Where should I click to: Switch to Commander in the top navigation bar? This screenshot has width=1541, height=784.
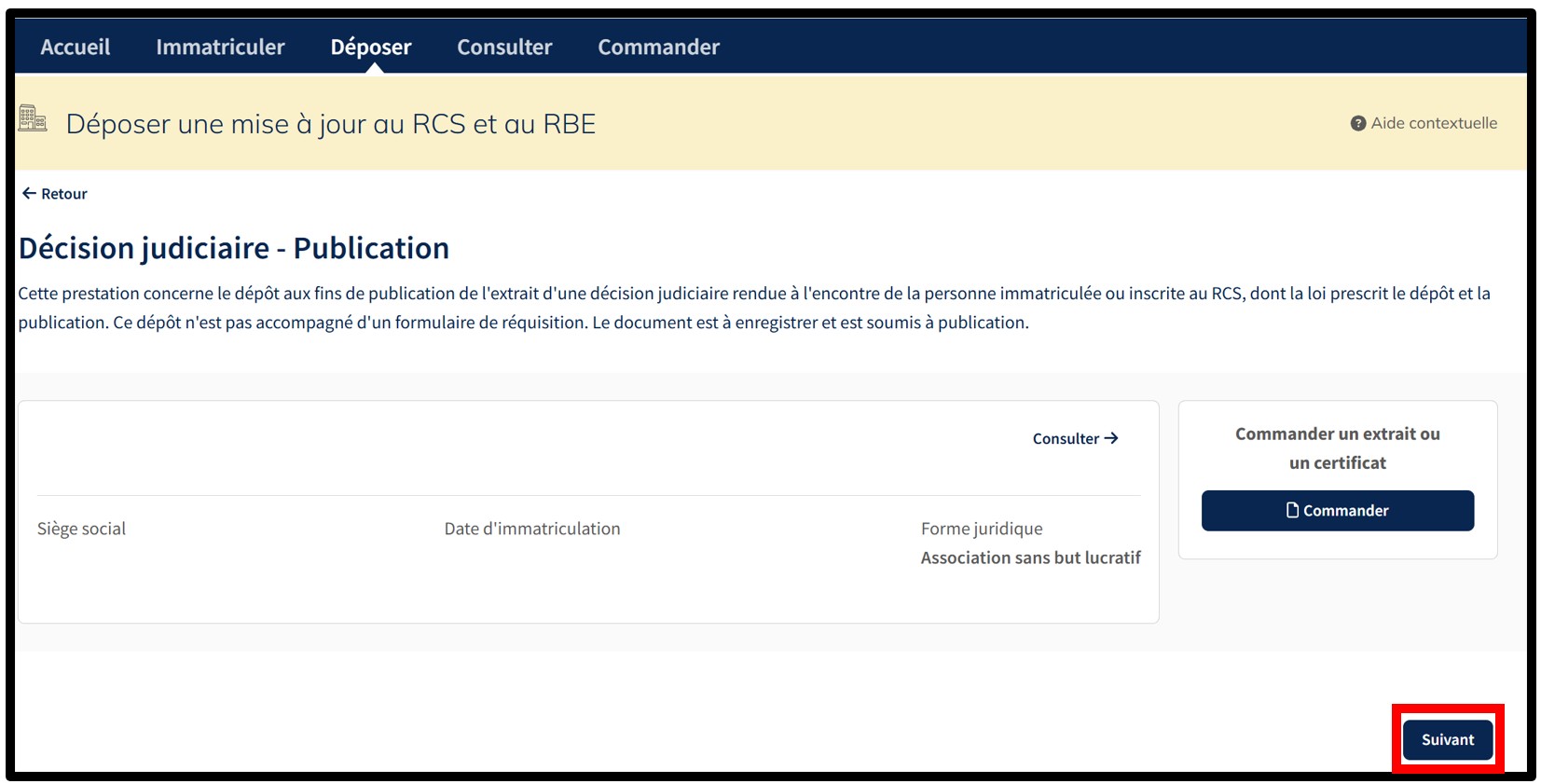coord(658,47)
